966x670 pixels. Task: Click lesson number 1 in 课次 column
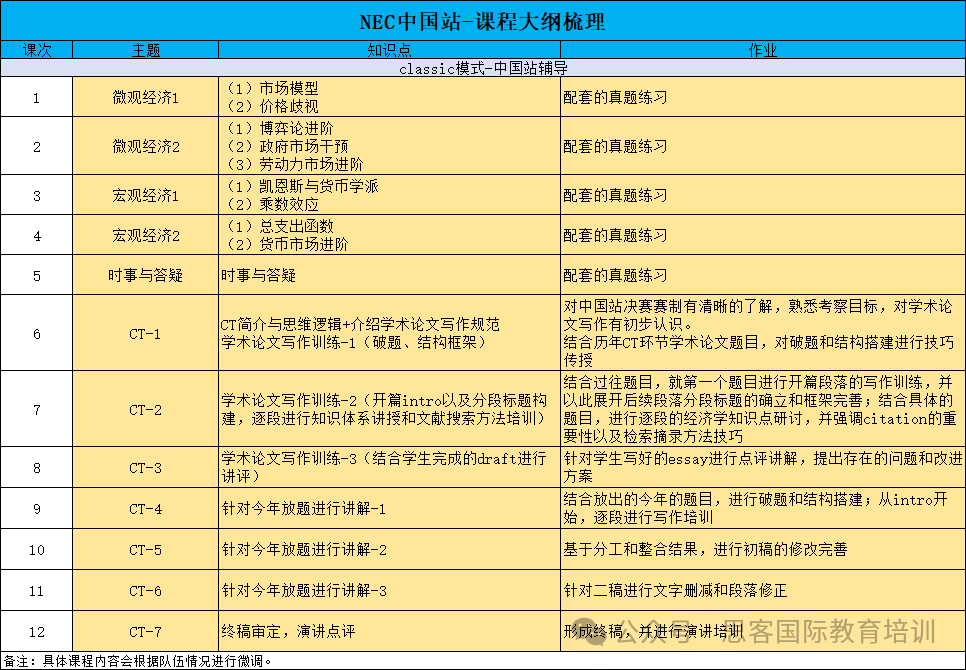coord(36,98)
